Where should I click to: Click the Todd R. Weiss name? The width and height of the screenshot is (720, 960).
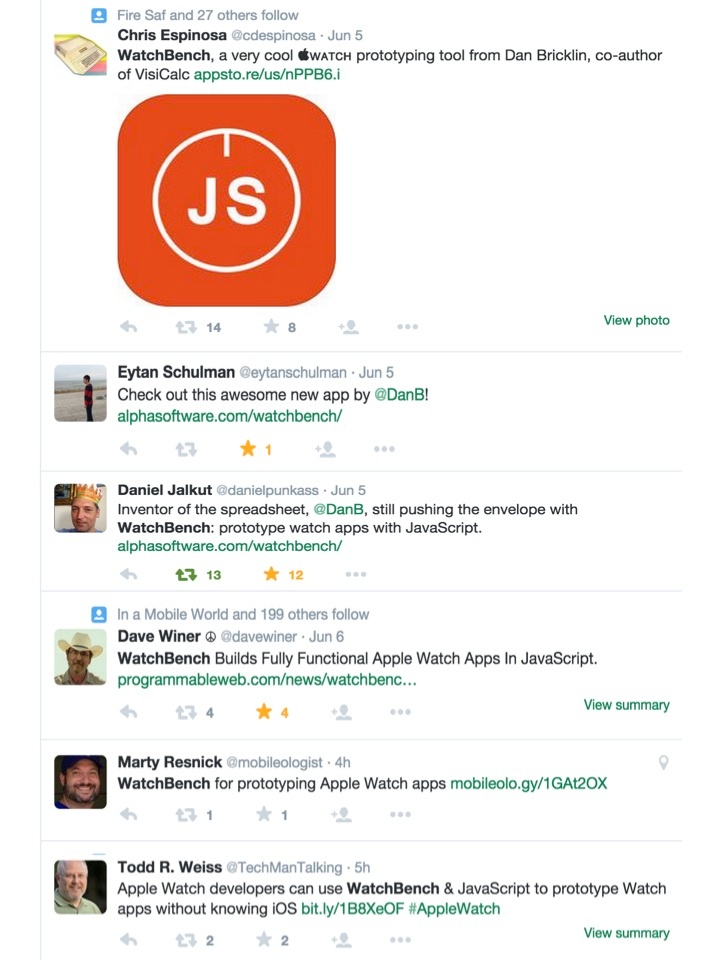pos(170,867)
